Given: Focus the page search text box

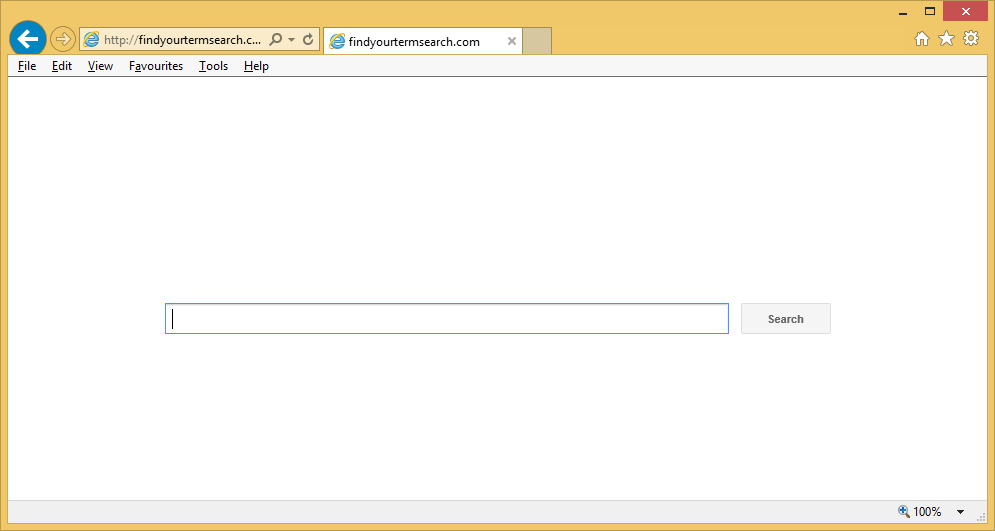Looking at the screenshot, I should (x=446, y=319).
